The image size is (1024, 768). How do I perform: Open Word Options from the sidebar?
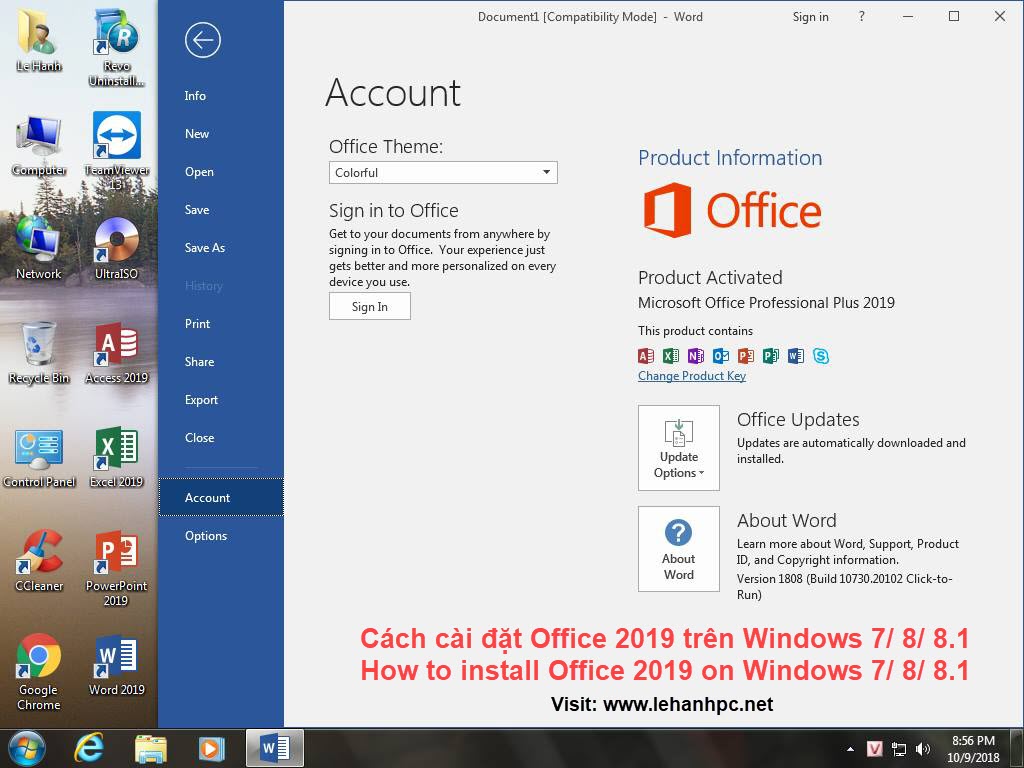click(x=221, y=536)
